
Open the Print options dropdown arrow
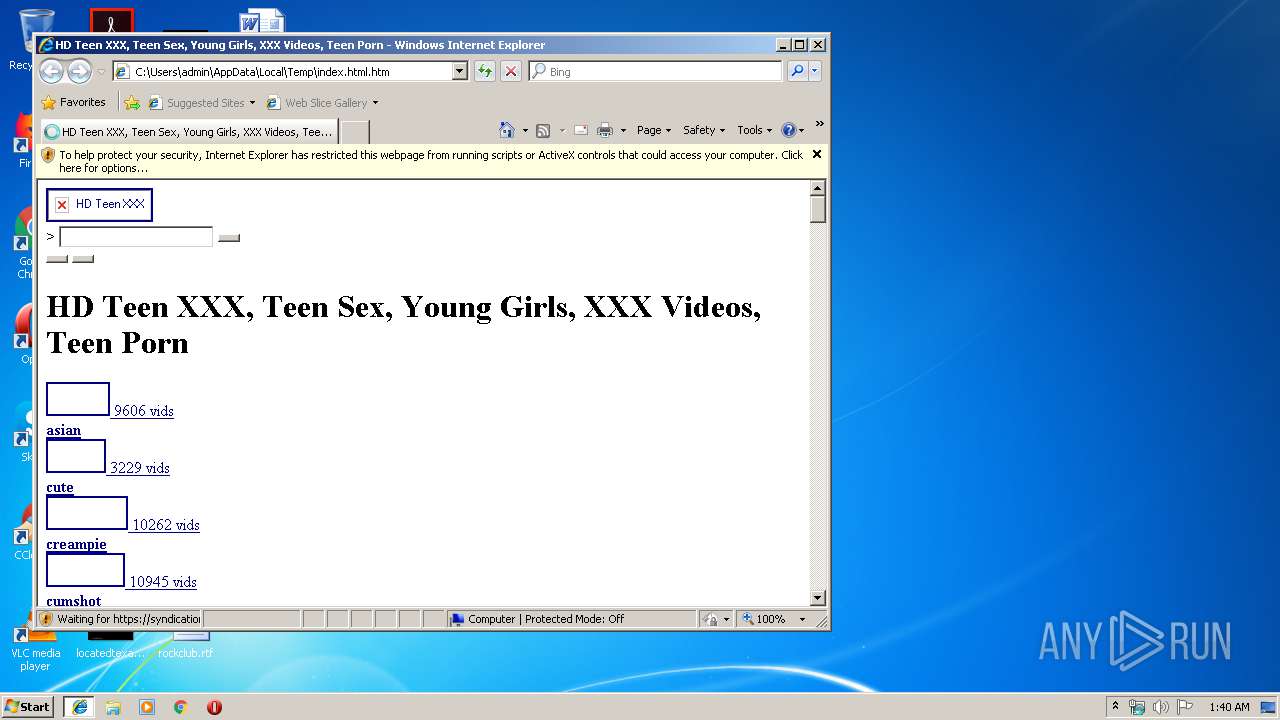[623, 130]
